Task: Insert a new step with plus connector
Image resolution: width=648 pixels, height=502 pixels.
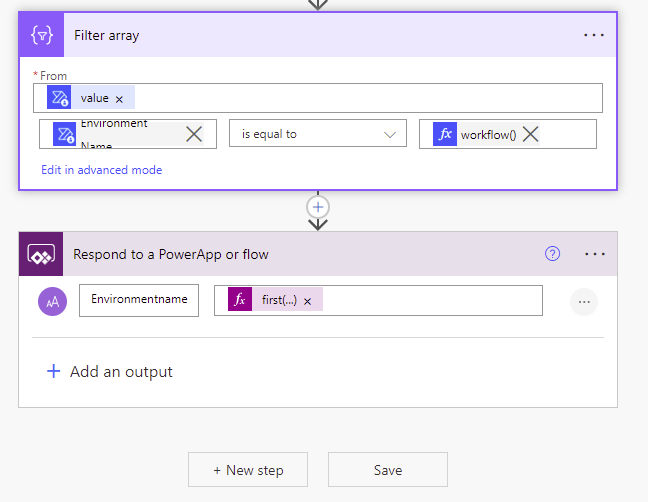Action: 318,207
